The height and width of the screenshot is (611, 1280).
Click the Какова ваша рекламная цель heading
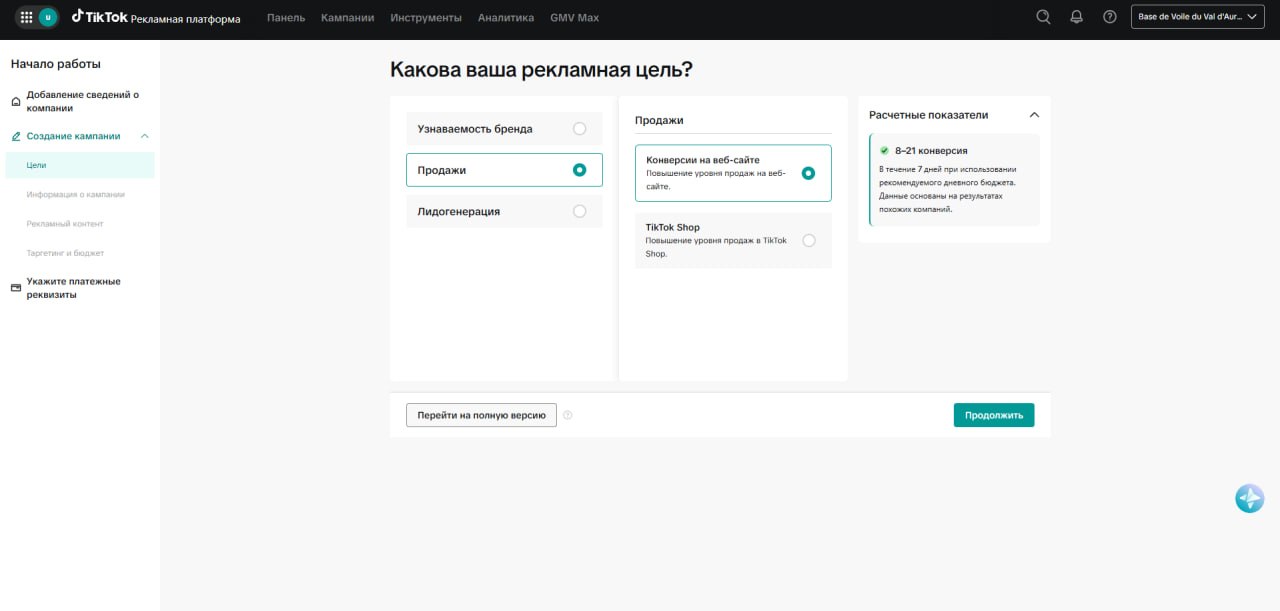[541, 70]
